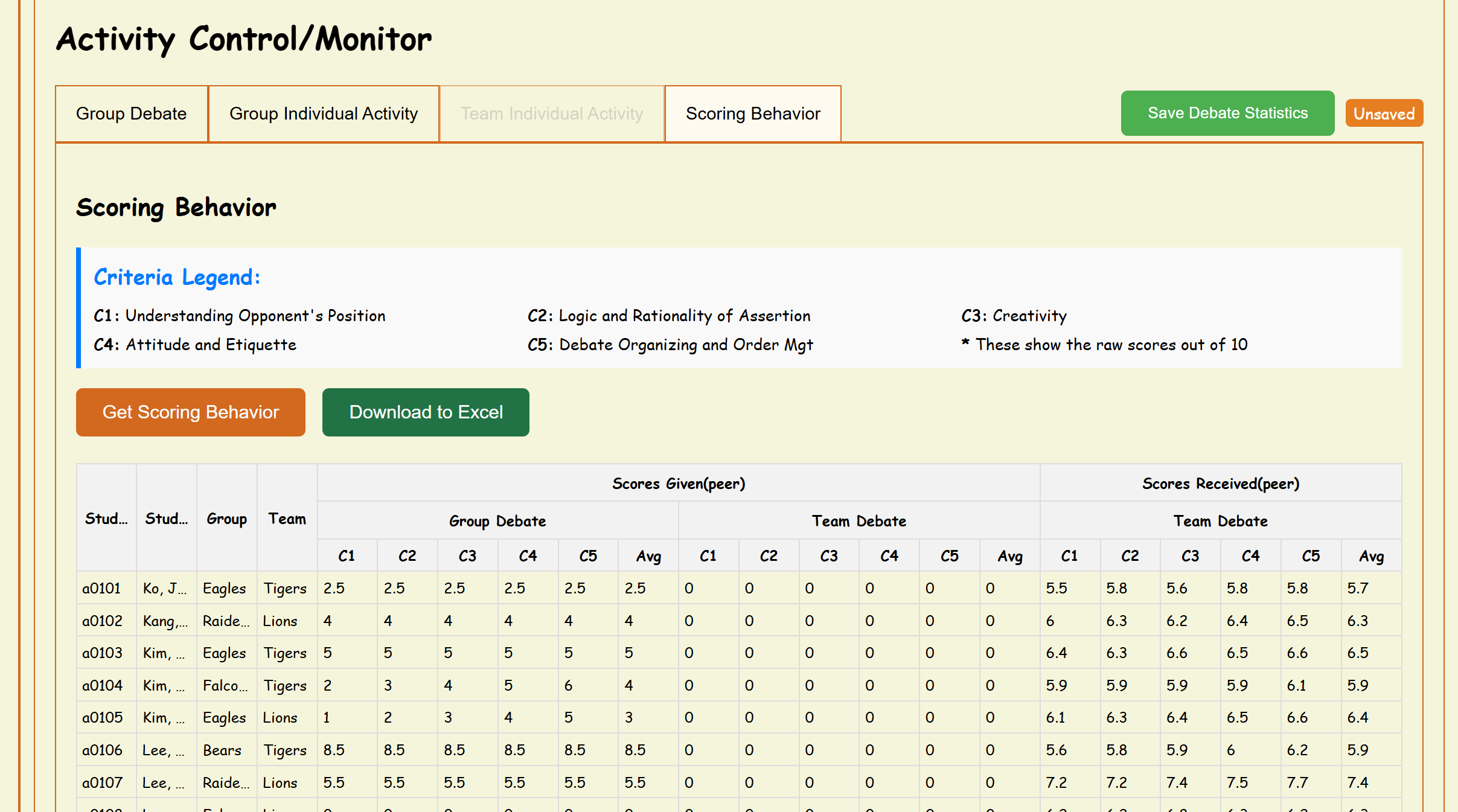This screenshot has width=1458, height=812.
Task: Click the Scoring Behavior section heading
Action: click(x=176, y=208)
